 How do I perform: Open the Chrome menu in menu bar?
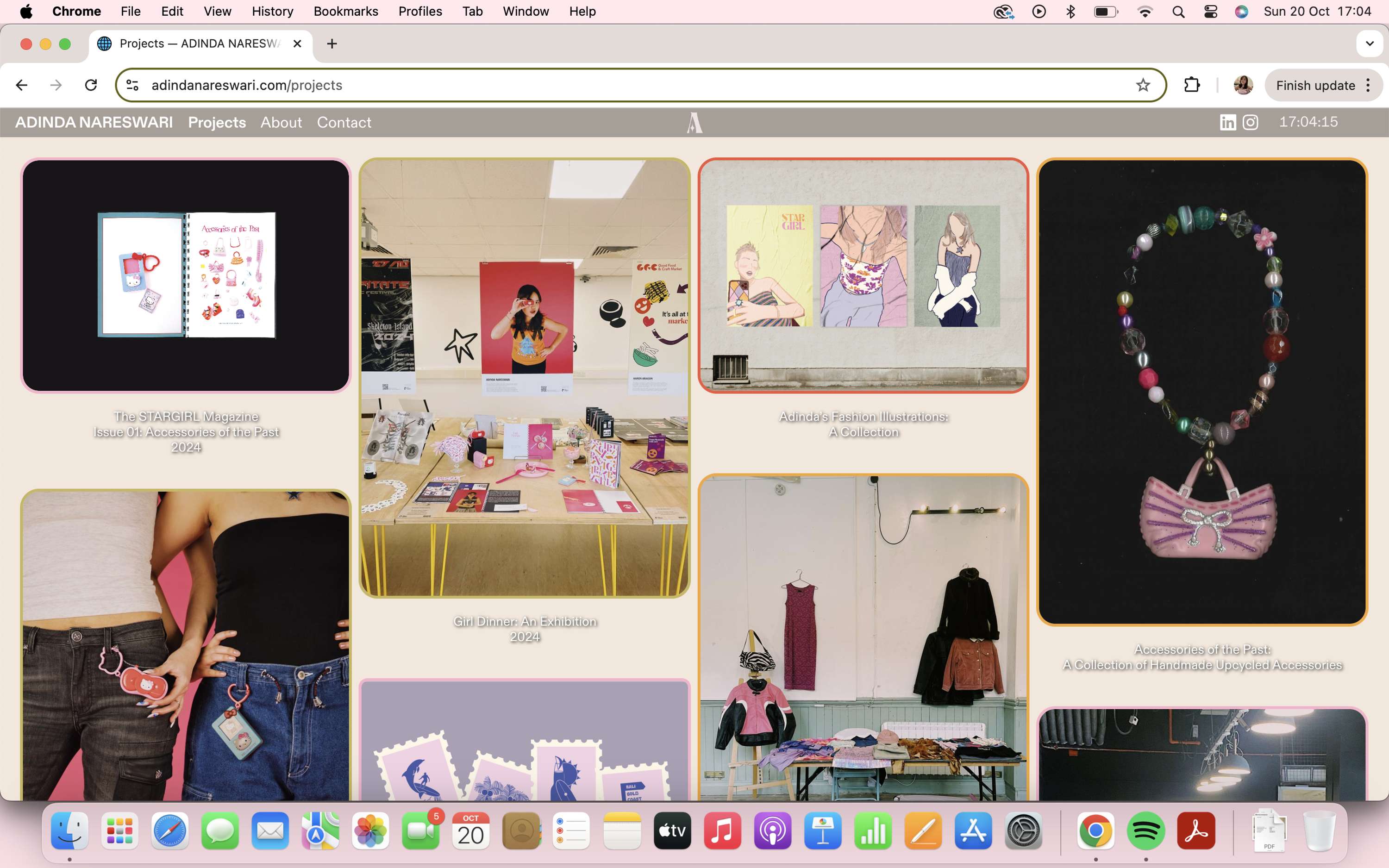(76, 12)
